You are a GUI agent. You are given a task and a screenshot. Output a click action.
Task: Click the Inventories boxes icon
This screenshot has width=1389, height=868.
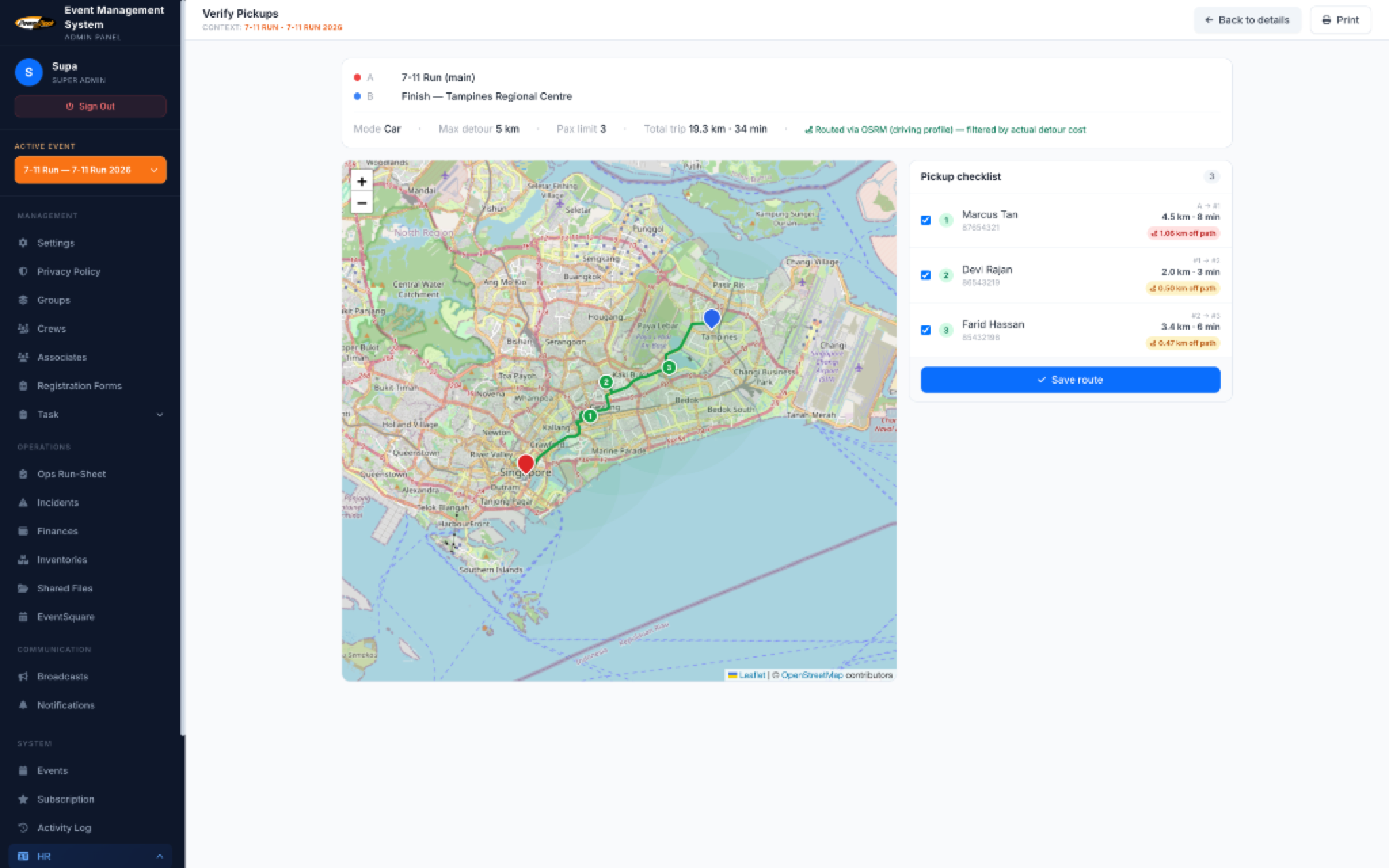point(23,559)
